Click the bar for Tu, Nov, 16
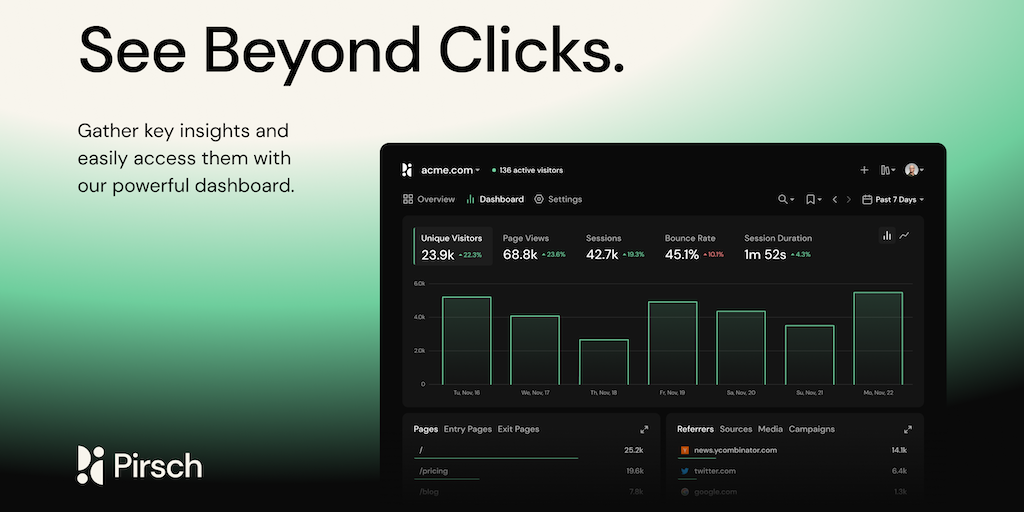The width and height of the screenshot is (1024, 512). click(466, 340)
